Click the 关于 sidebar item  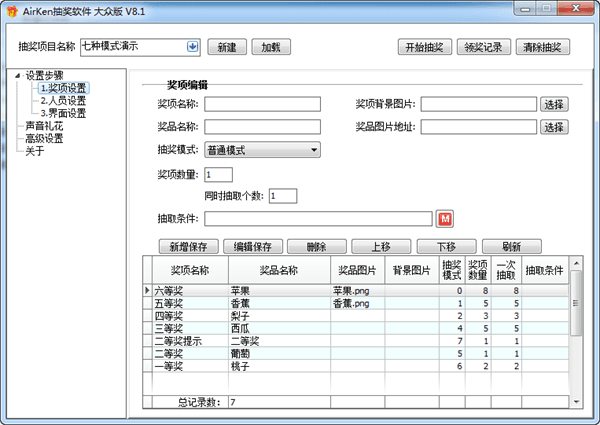pos(35,151)
